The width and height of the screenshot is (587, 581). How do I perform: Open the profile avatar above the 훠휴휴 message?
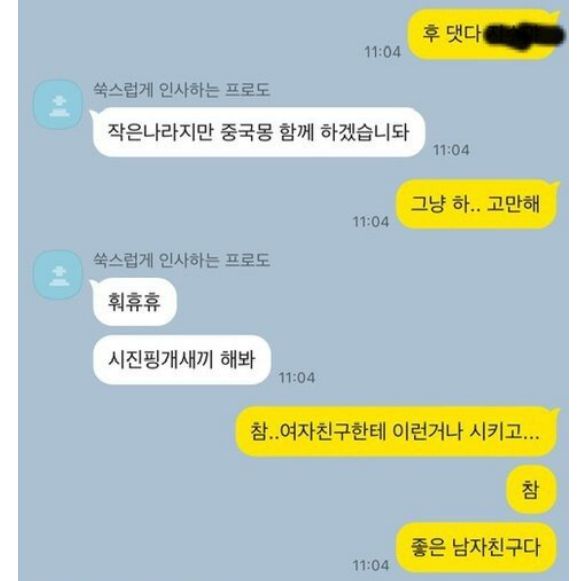58,275
